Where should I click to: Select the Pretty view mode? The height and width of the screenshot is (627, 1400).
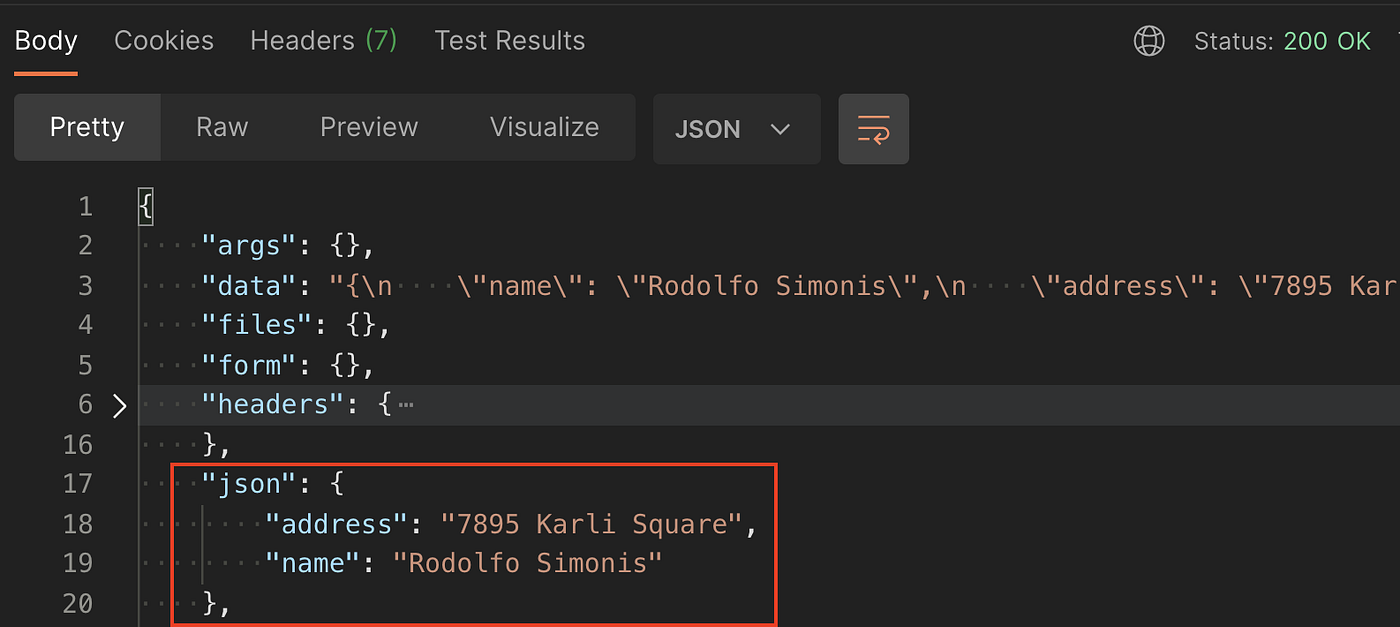click(x=87, y=128)
